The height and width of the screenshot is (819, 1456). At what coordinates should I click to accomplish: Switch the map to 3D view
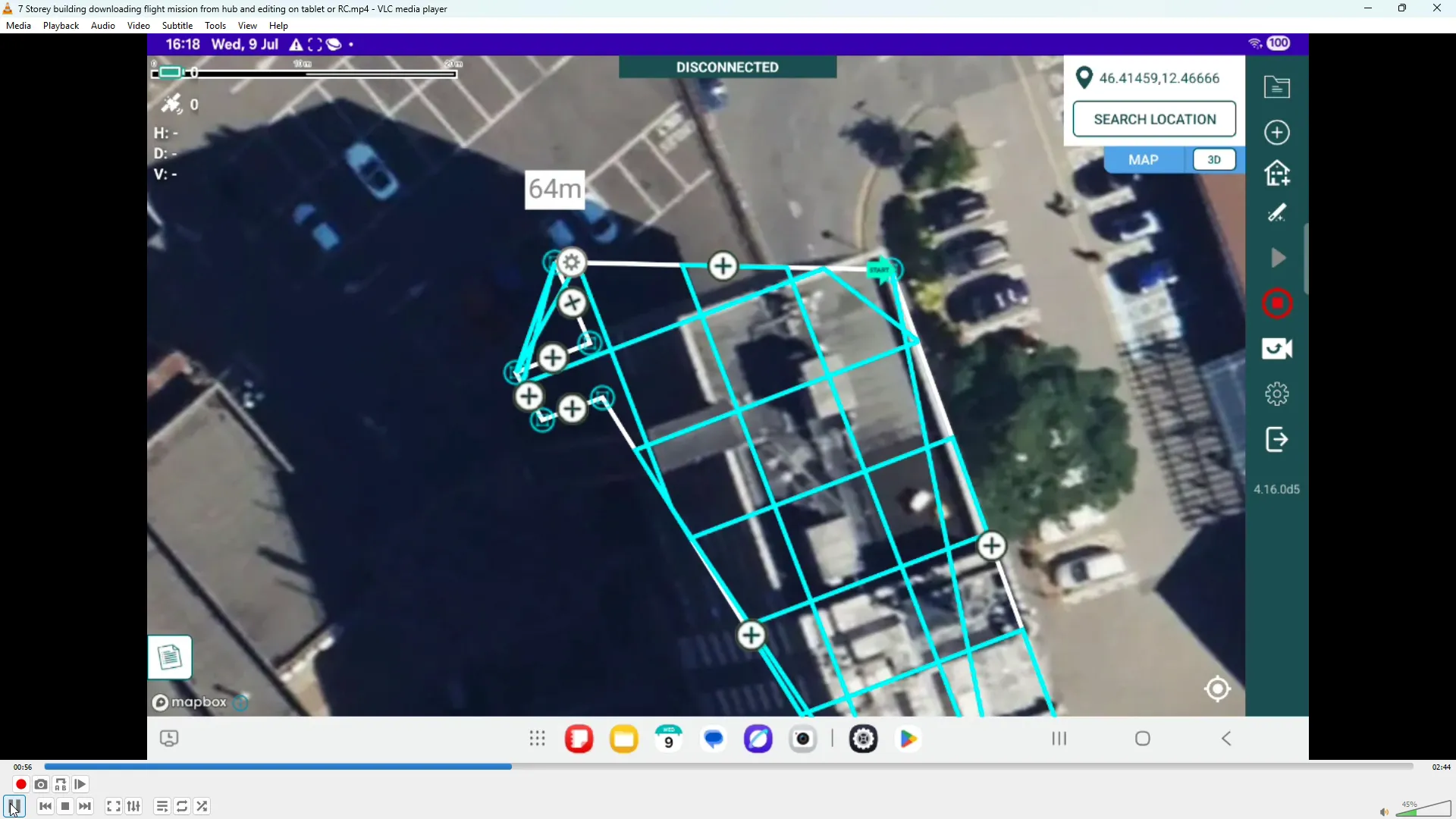coord(1213,159)
